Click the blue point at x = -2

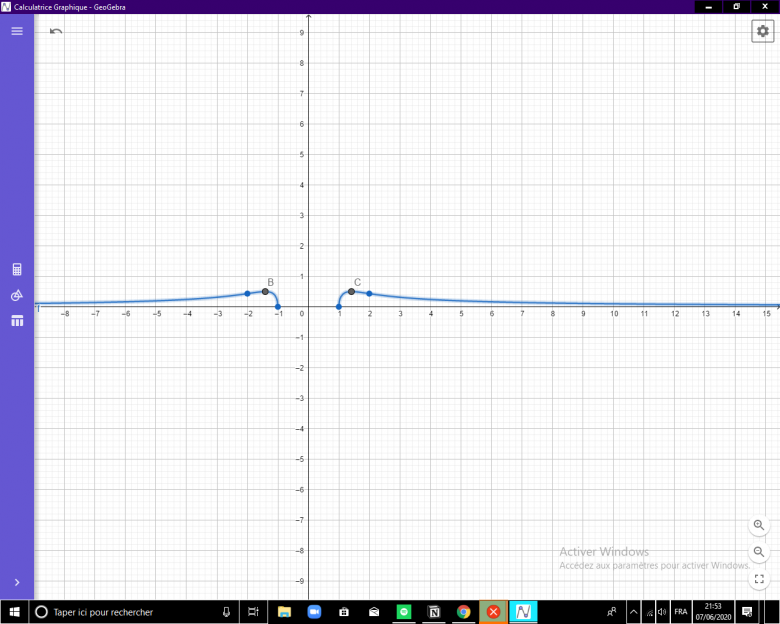247,293
